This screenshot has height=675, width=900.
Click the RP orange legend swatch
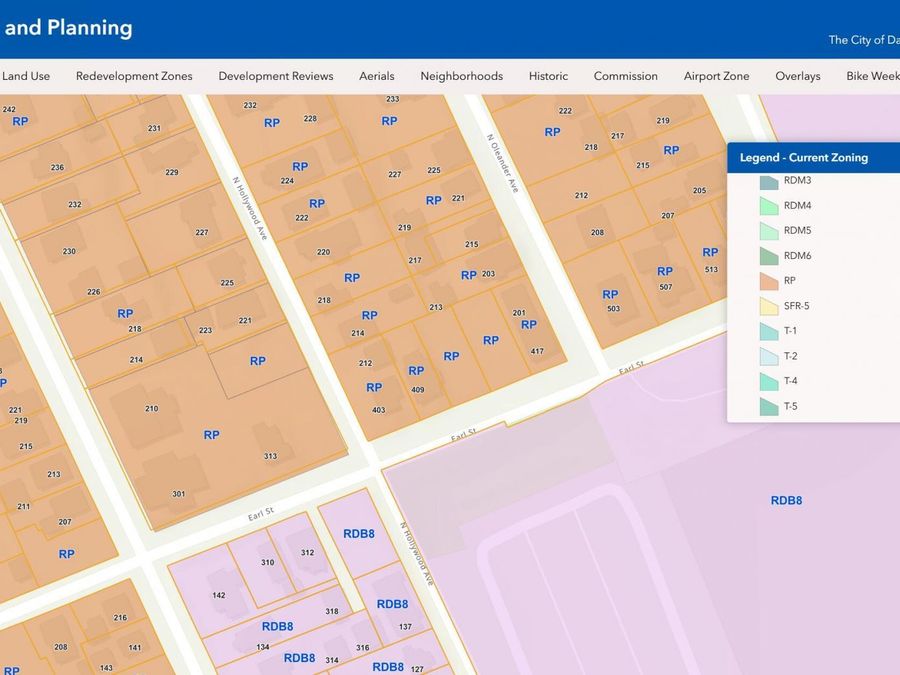click(x=769, y=281)
